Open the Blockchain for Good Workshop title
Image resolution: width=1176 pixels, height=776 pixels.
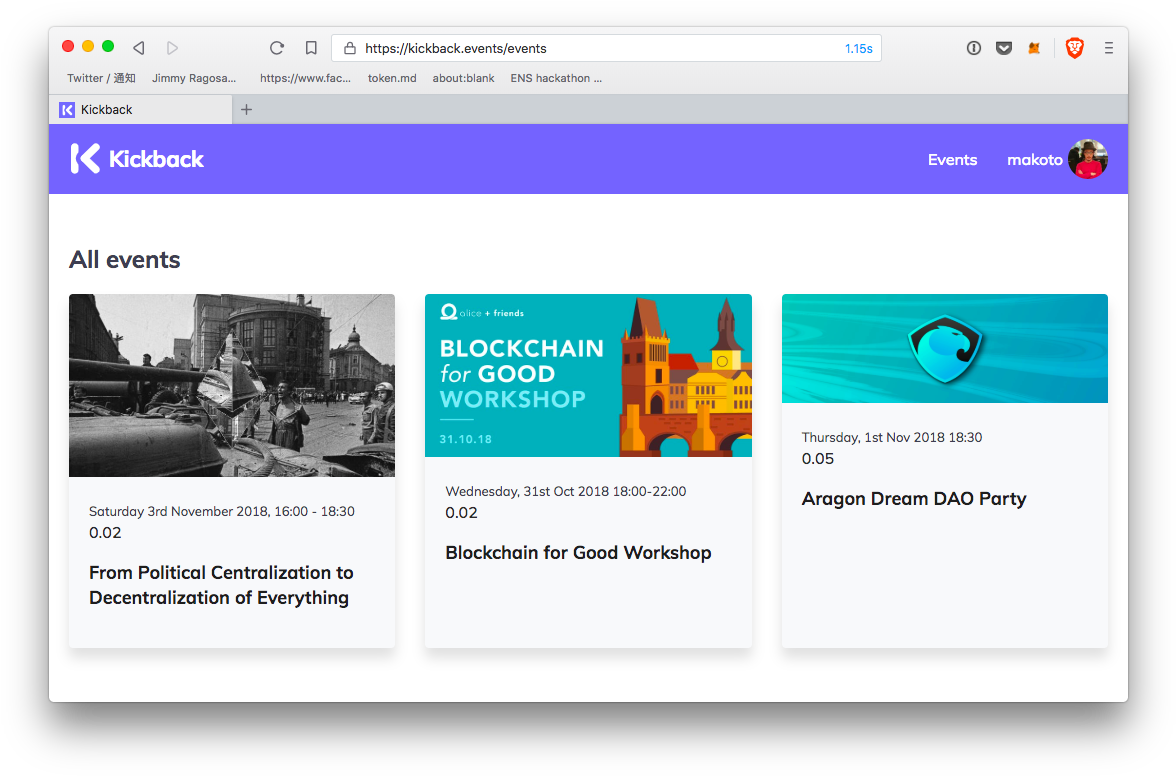click(578, 553)
